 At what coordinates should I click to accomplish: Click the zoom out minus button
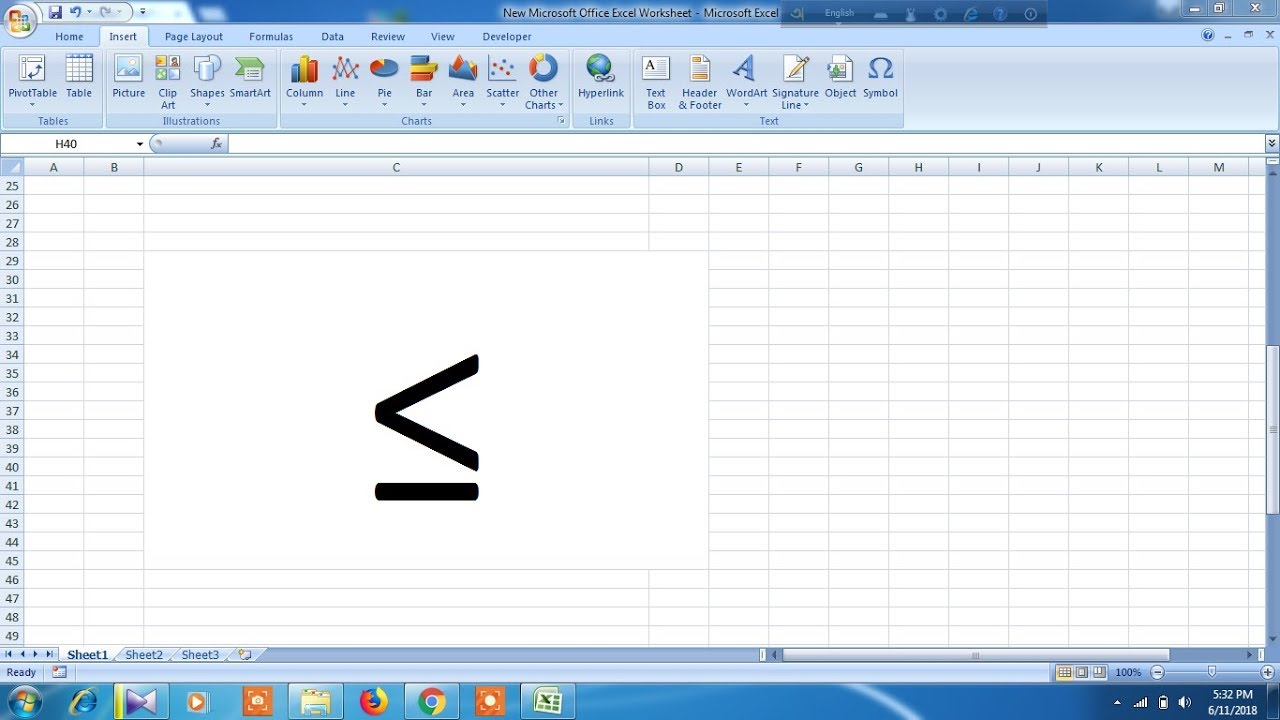(x=1158, y=672)
